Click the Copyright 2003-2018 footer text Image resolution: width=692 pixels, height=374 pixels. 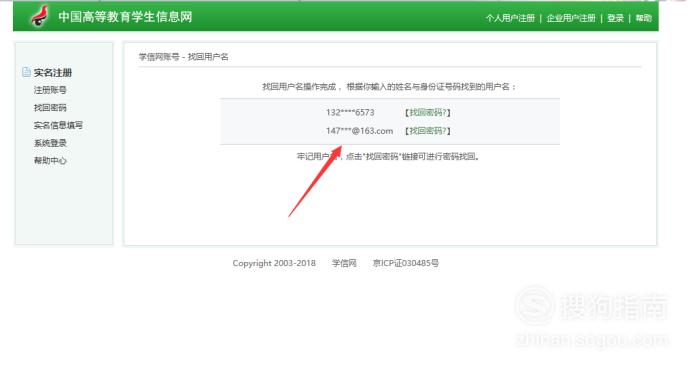pyautogui.click(x=274, y=263)
